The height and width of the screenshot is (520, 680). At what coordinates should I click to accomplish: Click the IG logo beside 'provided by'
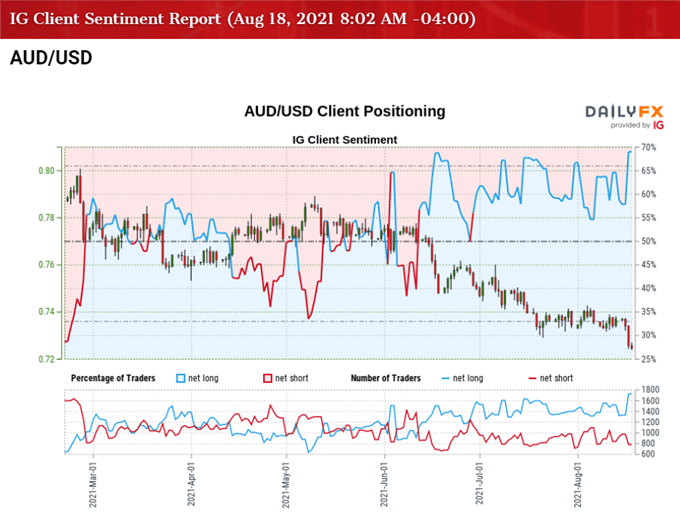pos(658,125)
